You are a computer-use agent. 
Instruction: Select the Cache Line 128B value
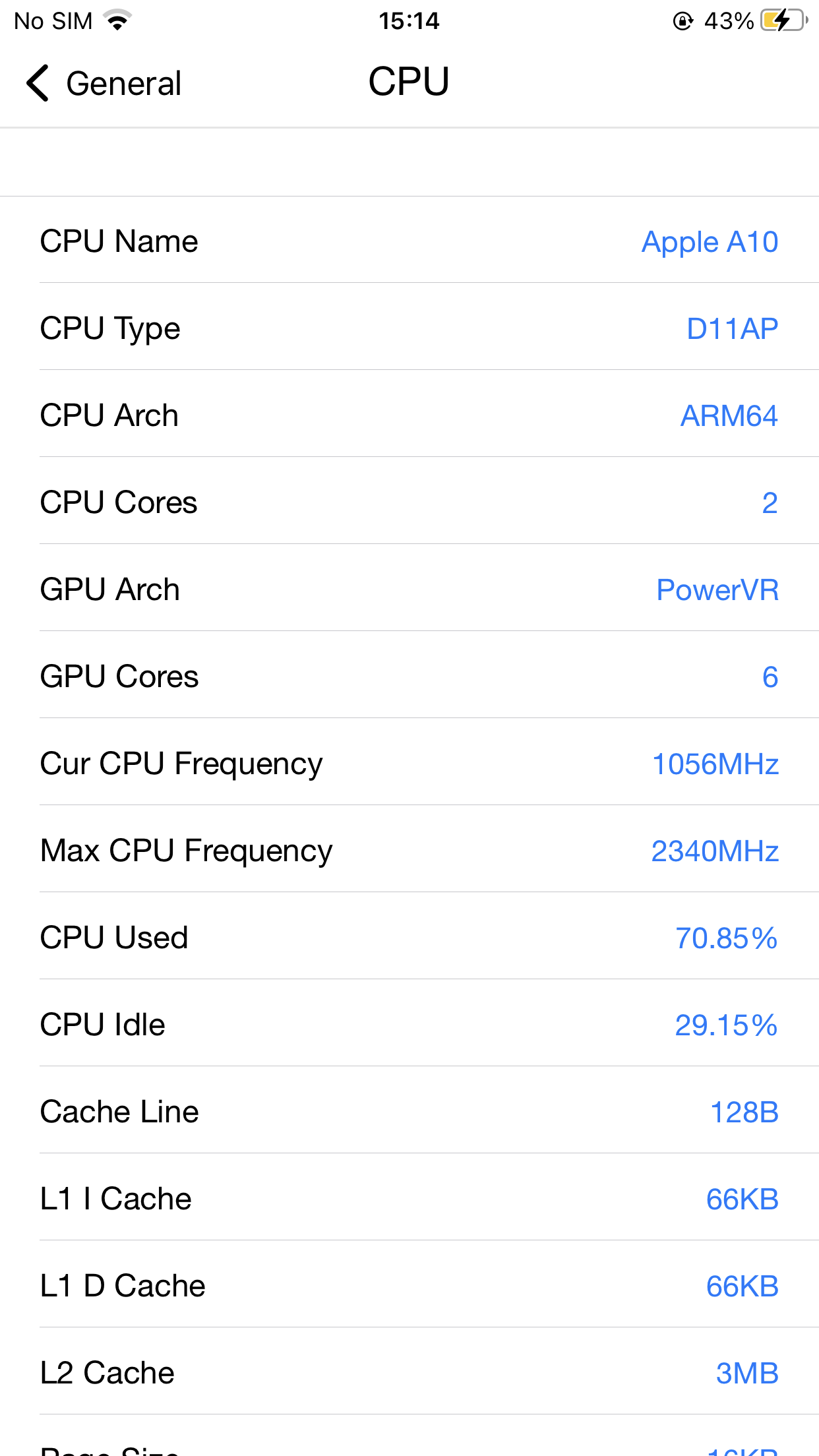coord(744,1112)
